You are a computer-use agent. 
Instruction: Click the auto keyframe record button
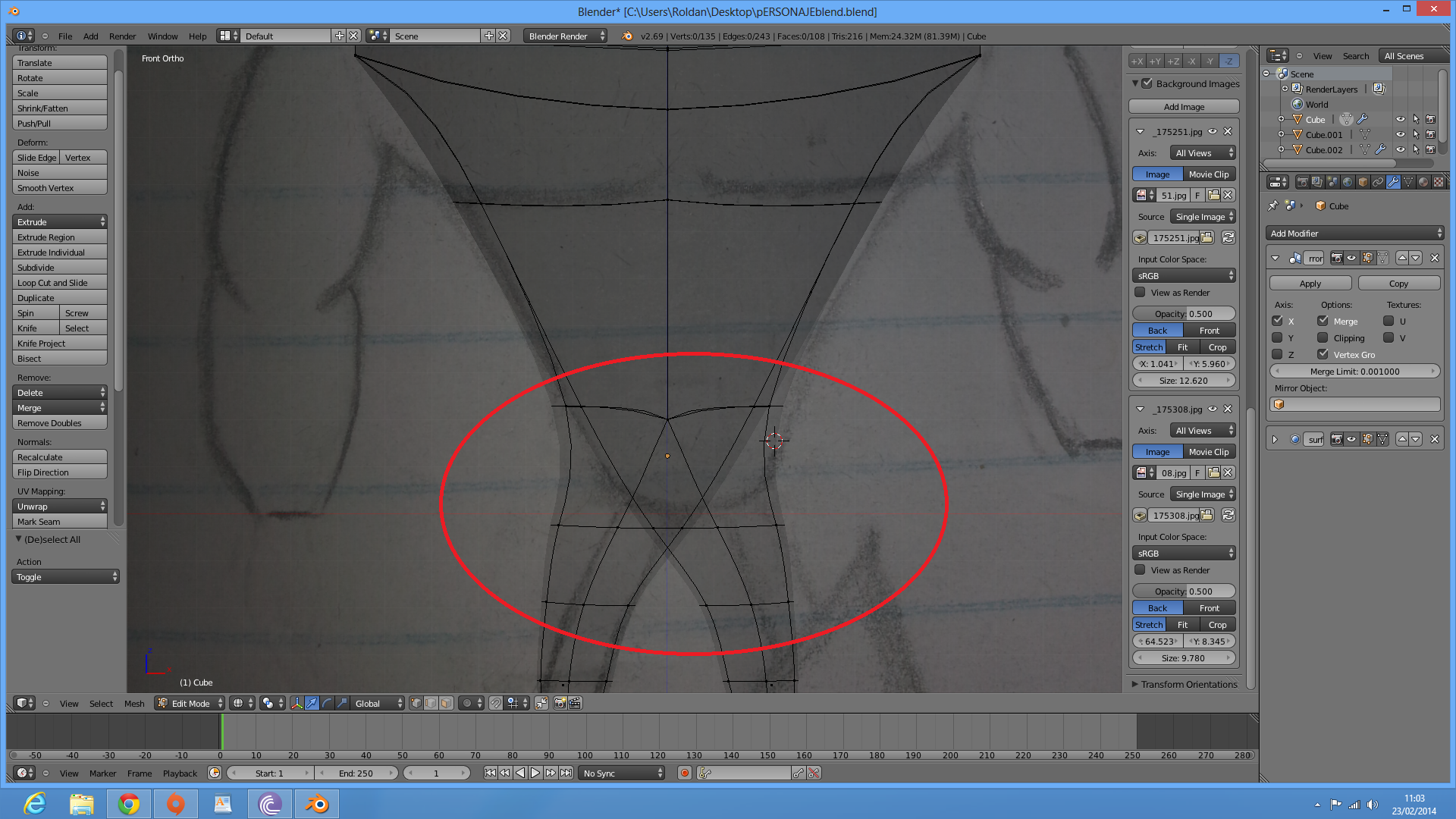pos(685,773)
